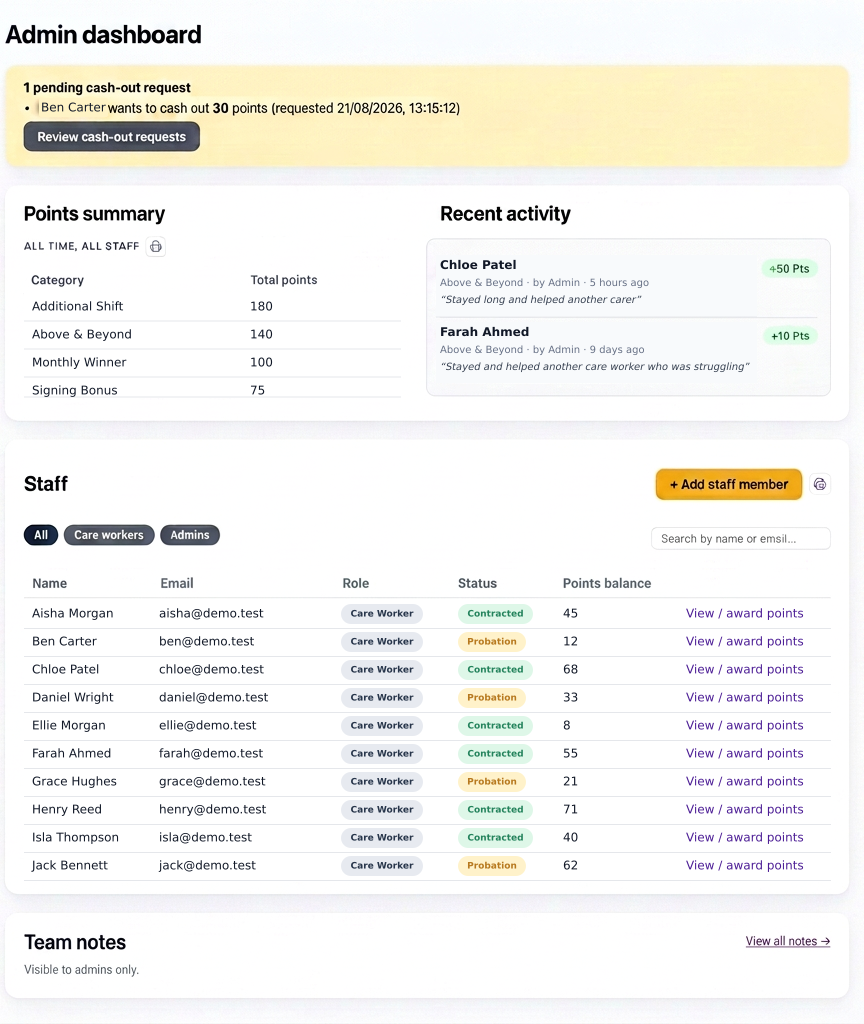Click the jack@demo.test email cell

click(x=207, y=865)
